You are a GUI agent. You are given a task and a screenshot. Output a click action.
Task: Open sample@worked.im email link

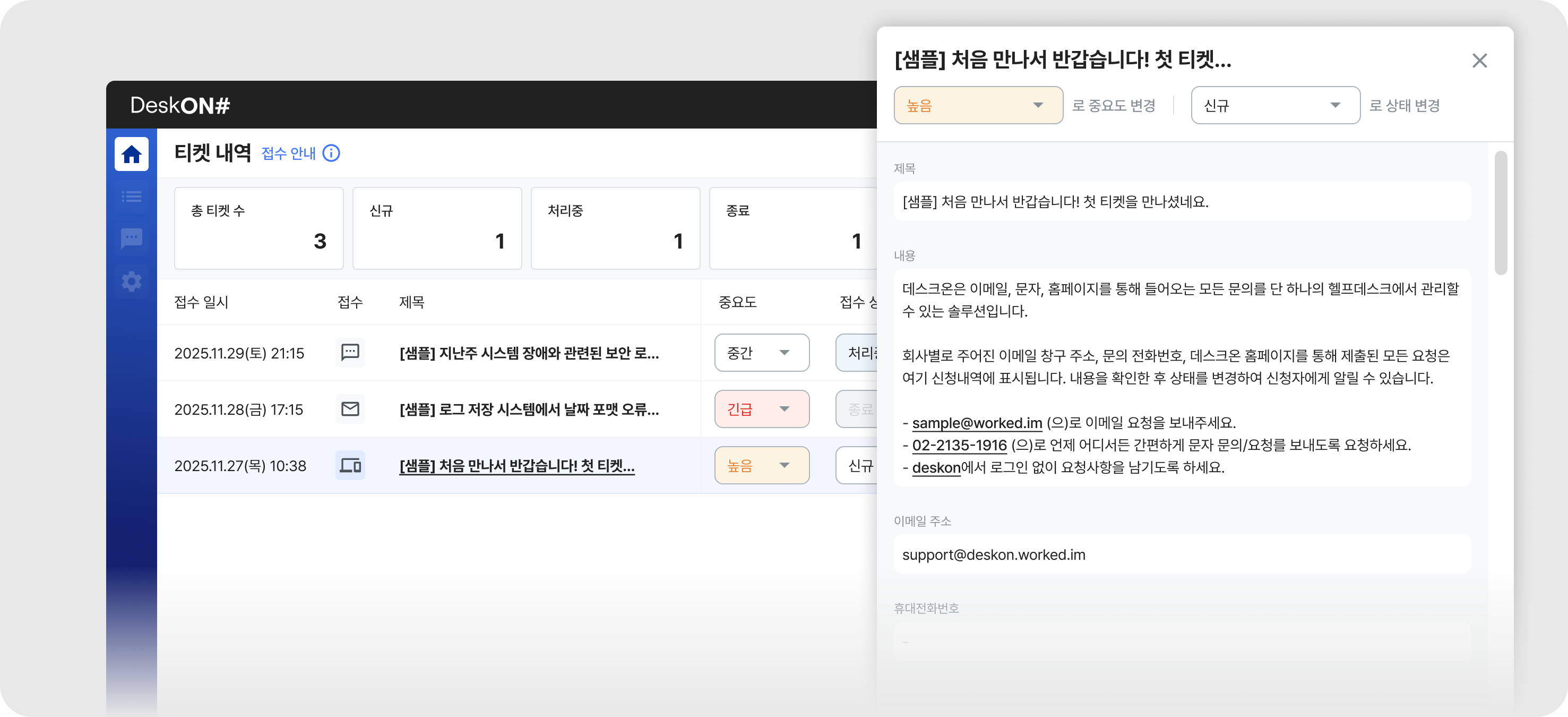click(976, 423)
